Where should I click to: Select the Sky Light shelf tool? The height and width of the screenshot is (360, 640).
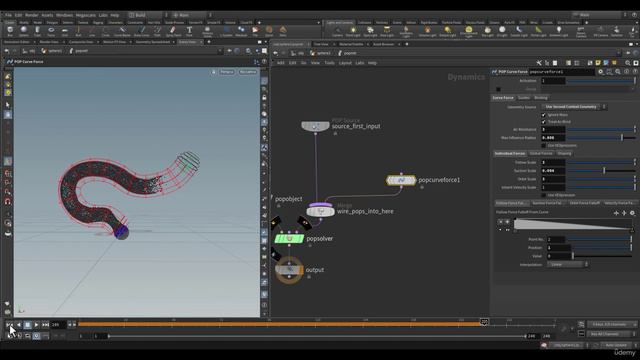tap(487, 32)
